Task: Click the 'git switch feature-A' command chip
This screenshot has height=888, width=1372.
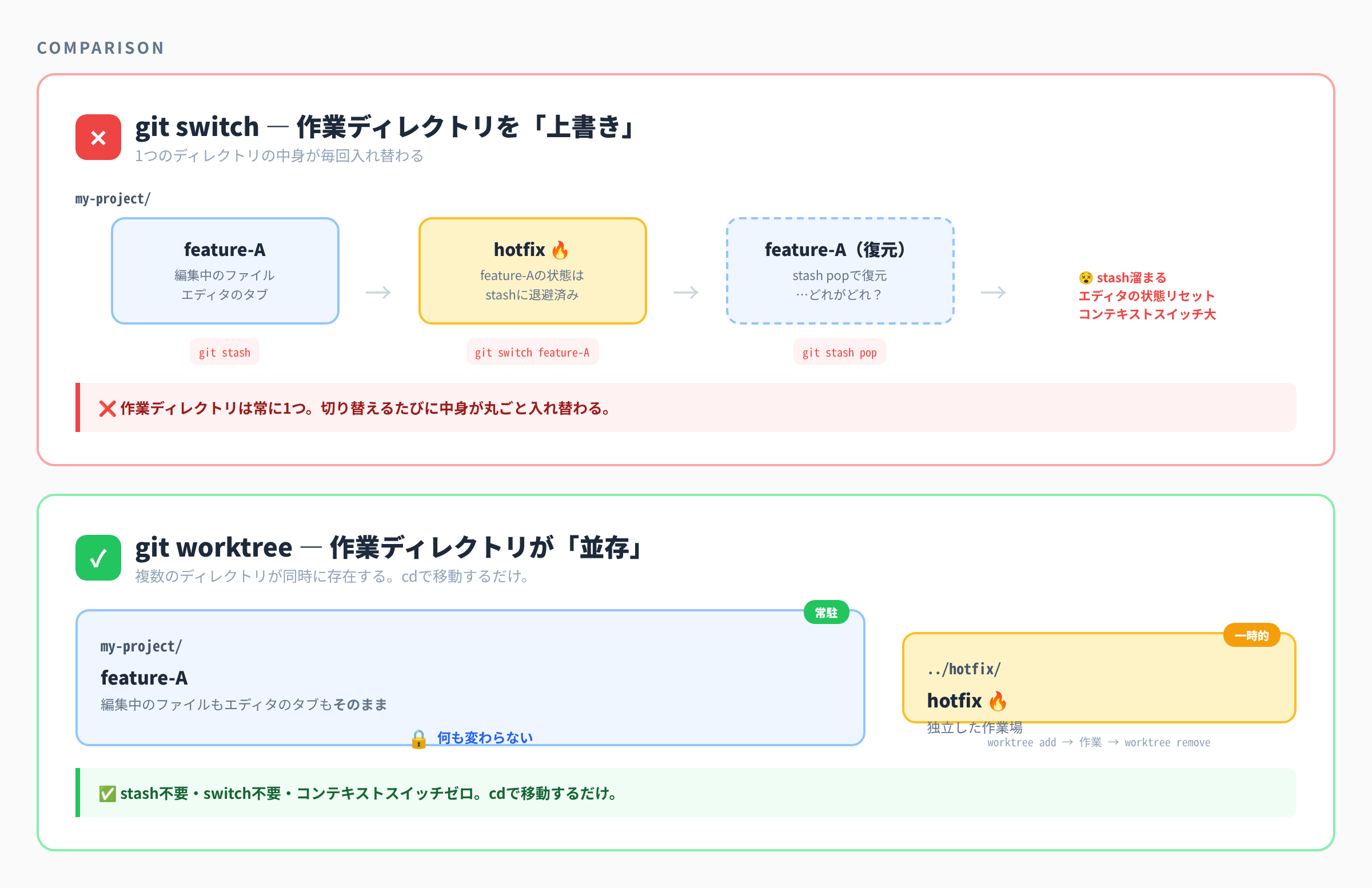Action: coord(532,351)
